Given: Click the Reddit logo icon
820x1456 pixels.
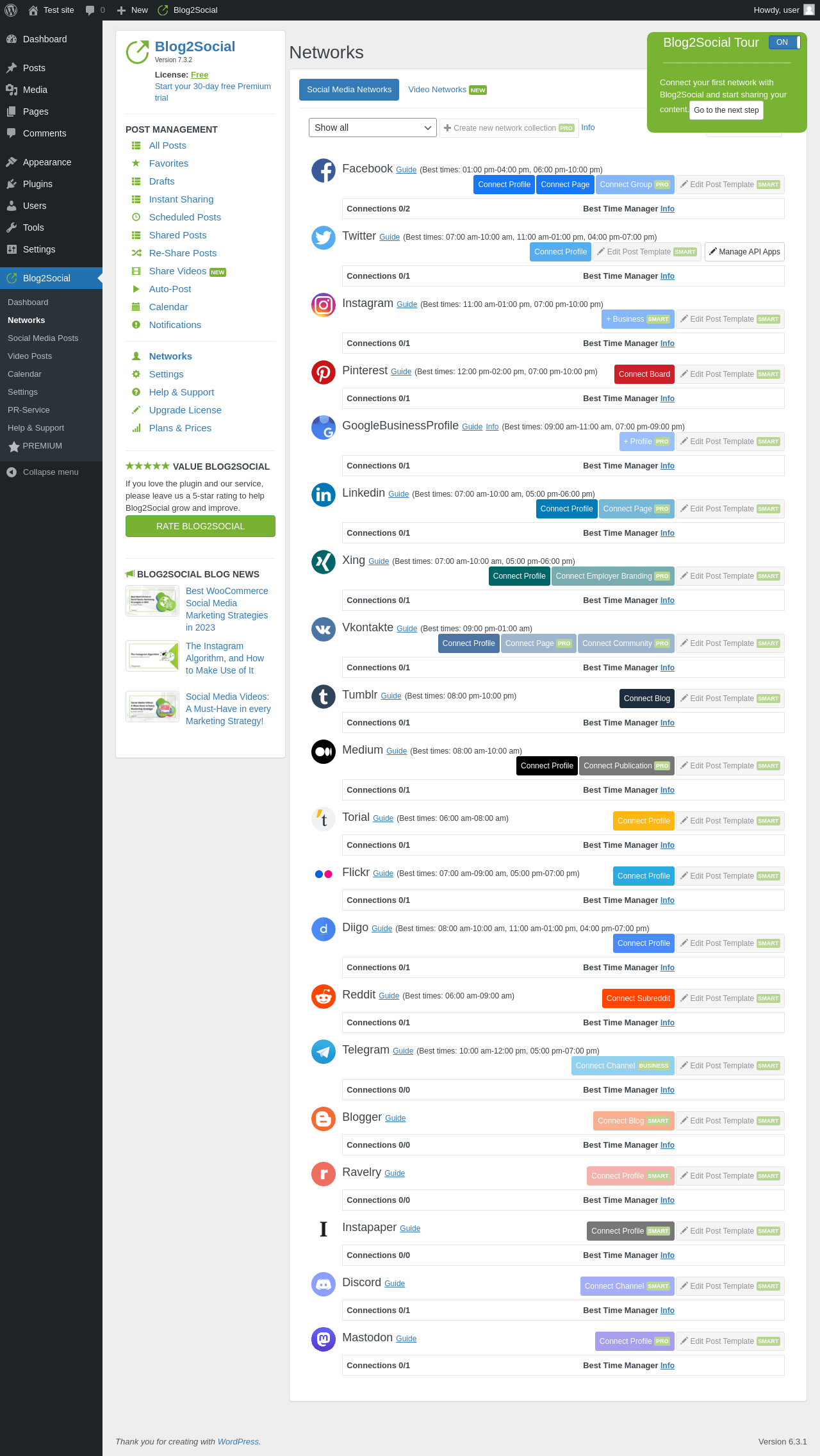Looking at the screenshot, I should (x=324, y=997).
